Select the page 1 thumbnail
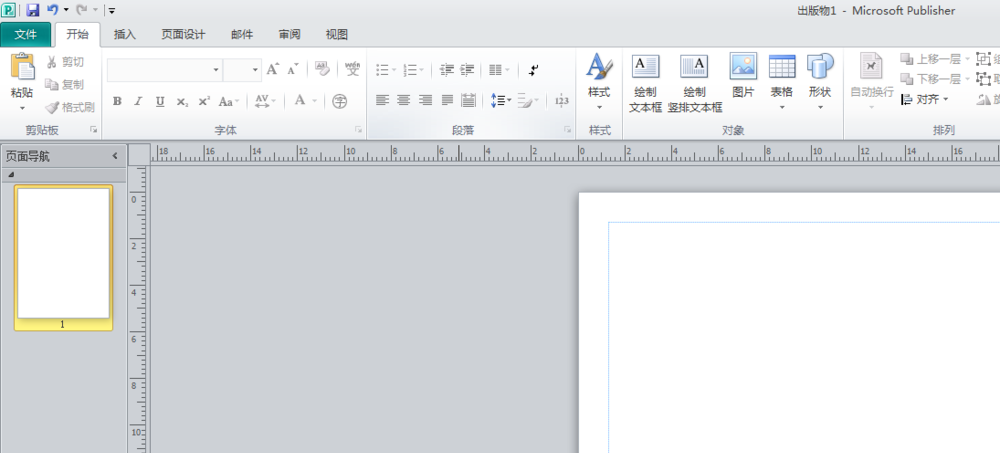Screen dimensions: 1000x453 tap(63, 254)
